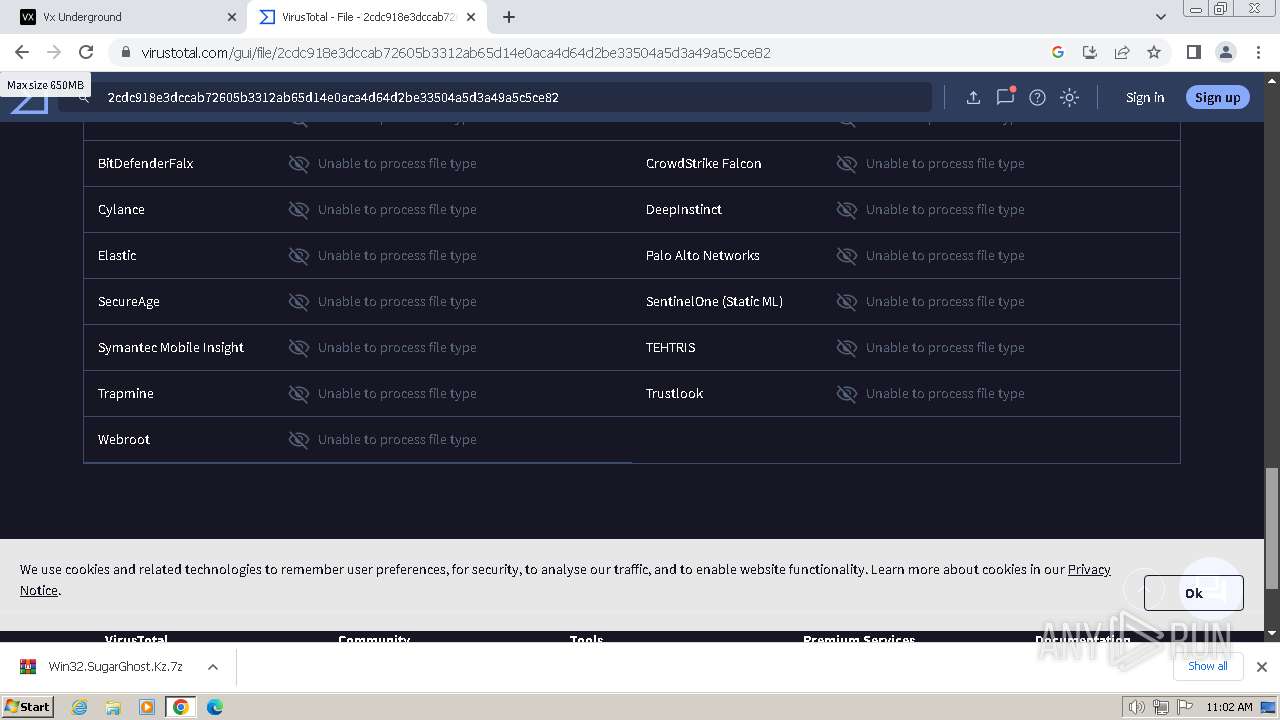Click the BitDefenderFalx engine name
The height and width of the screenshot is (720, 1280).
pos(146,163)
